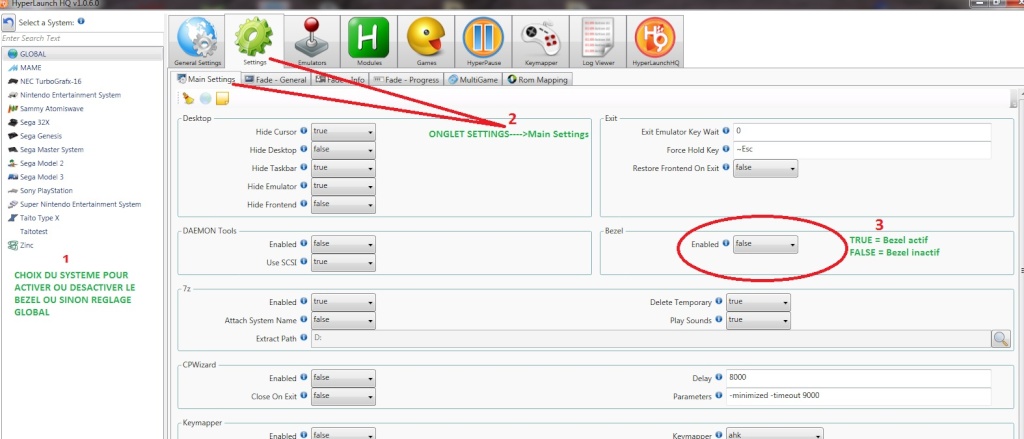Open the Bezel Enabled dropdown

pyautogui.click(x=765, y=244)
